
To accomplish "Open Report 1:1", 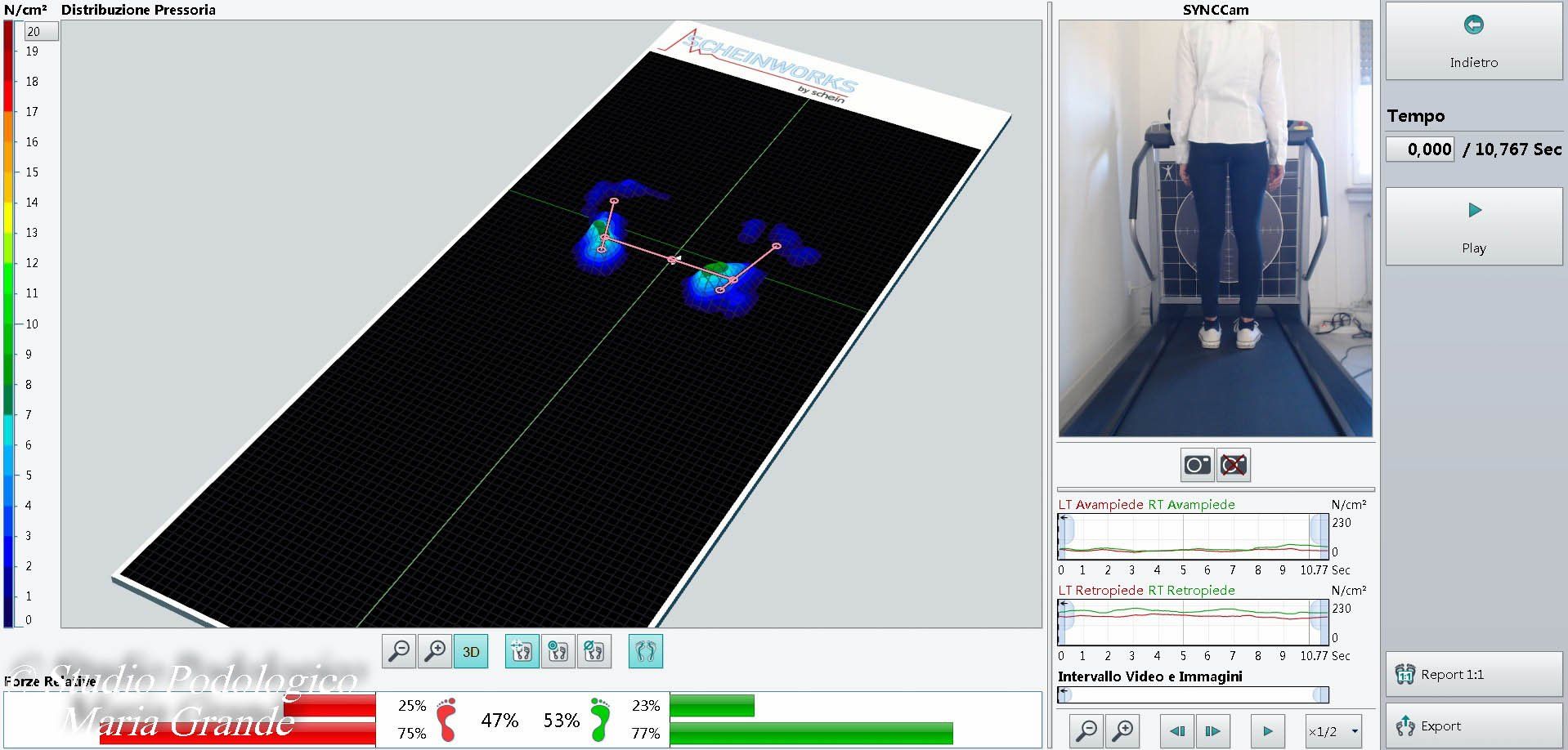I will pyautogui.click(x=1473, y=674).
